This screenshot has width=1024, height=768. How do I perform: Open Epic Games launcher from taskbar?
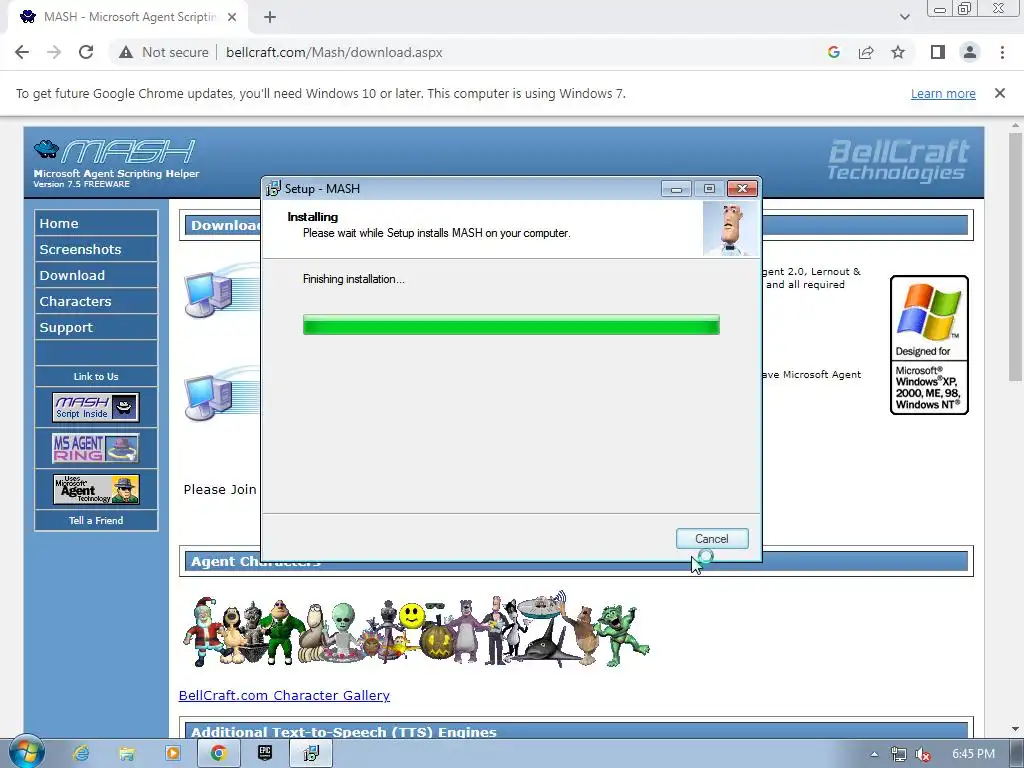coord(265,754)
